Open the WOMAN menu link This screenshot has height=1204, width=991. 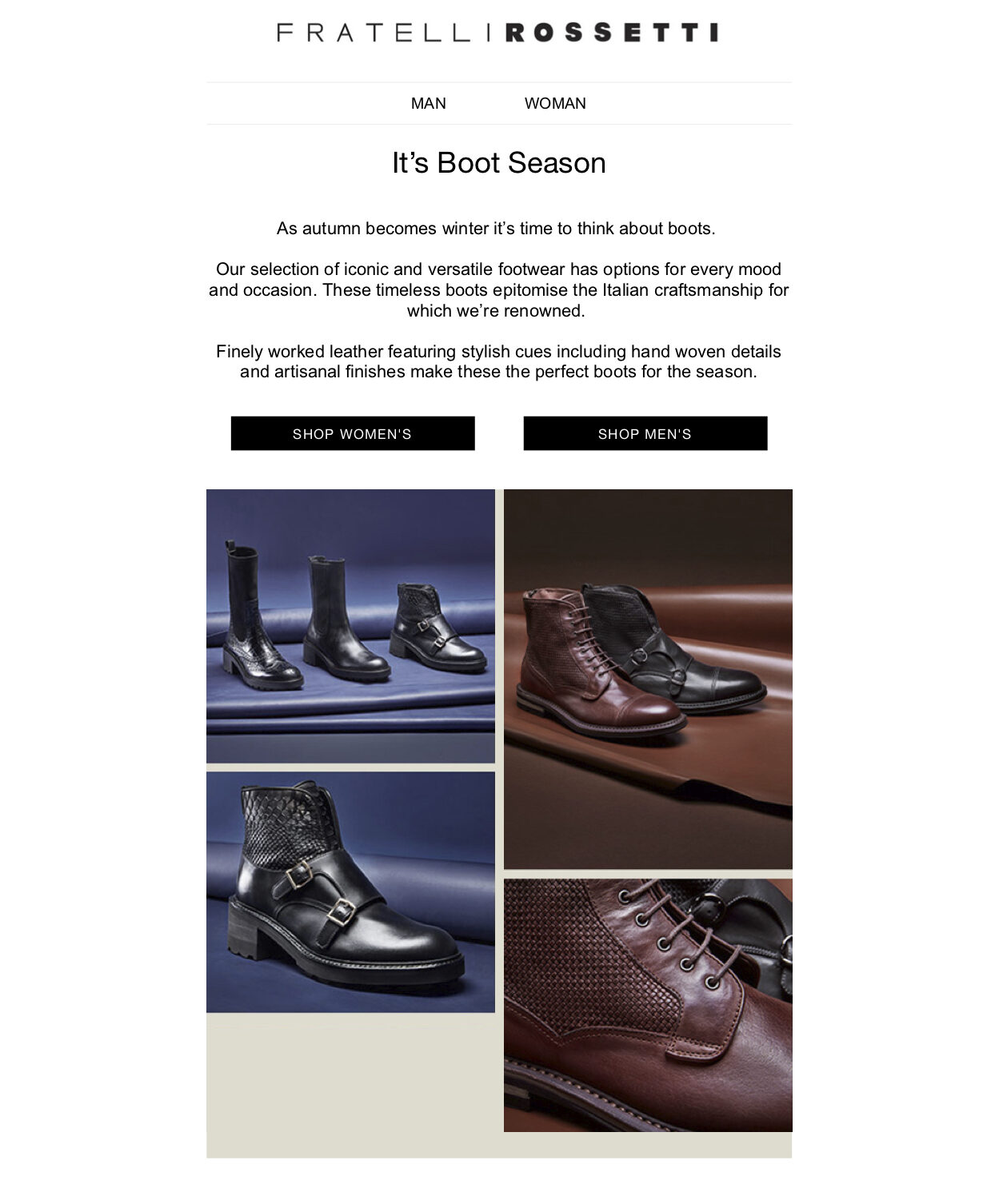(x=555, y=103)
